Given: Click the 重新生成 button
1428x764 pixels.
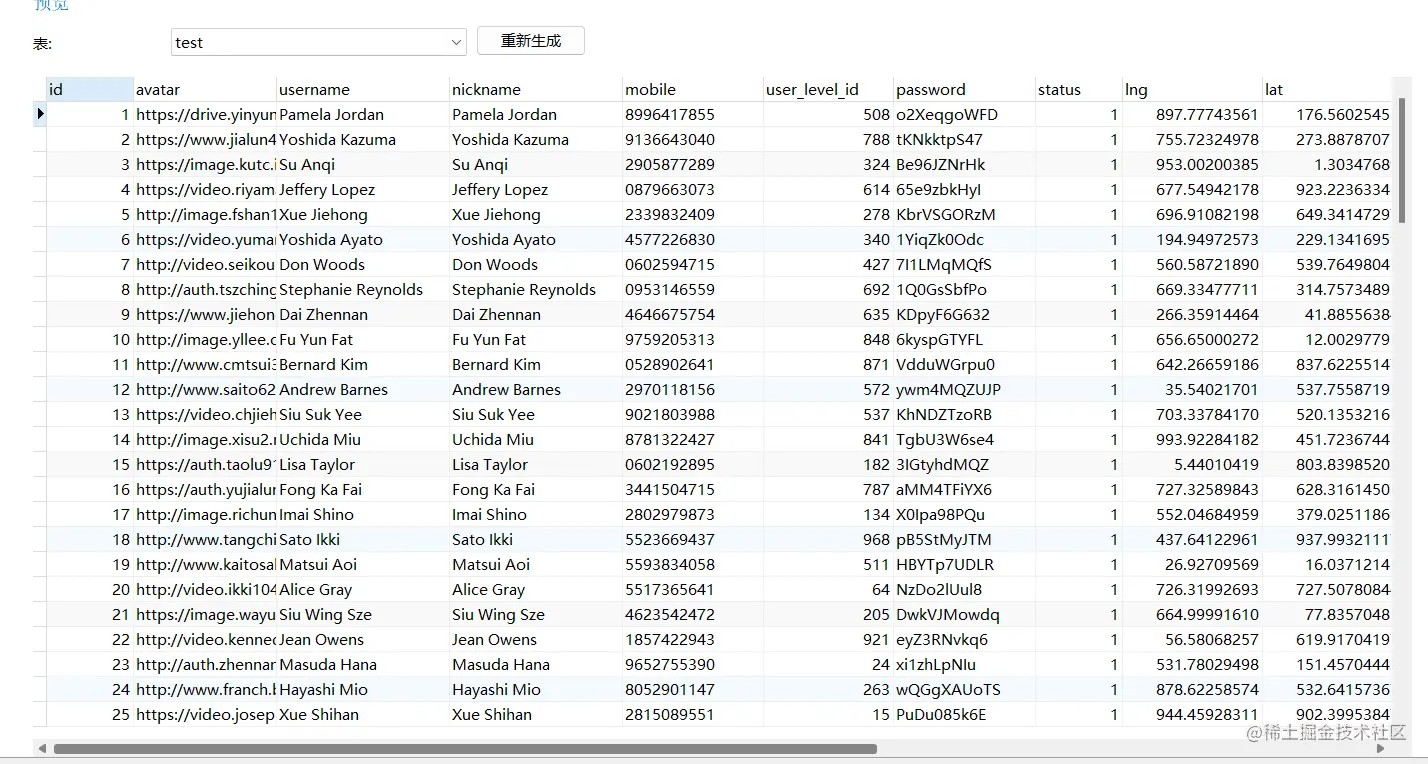Looking at the screenshot, I should [x=531, y=41].
